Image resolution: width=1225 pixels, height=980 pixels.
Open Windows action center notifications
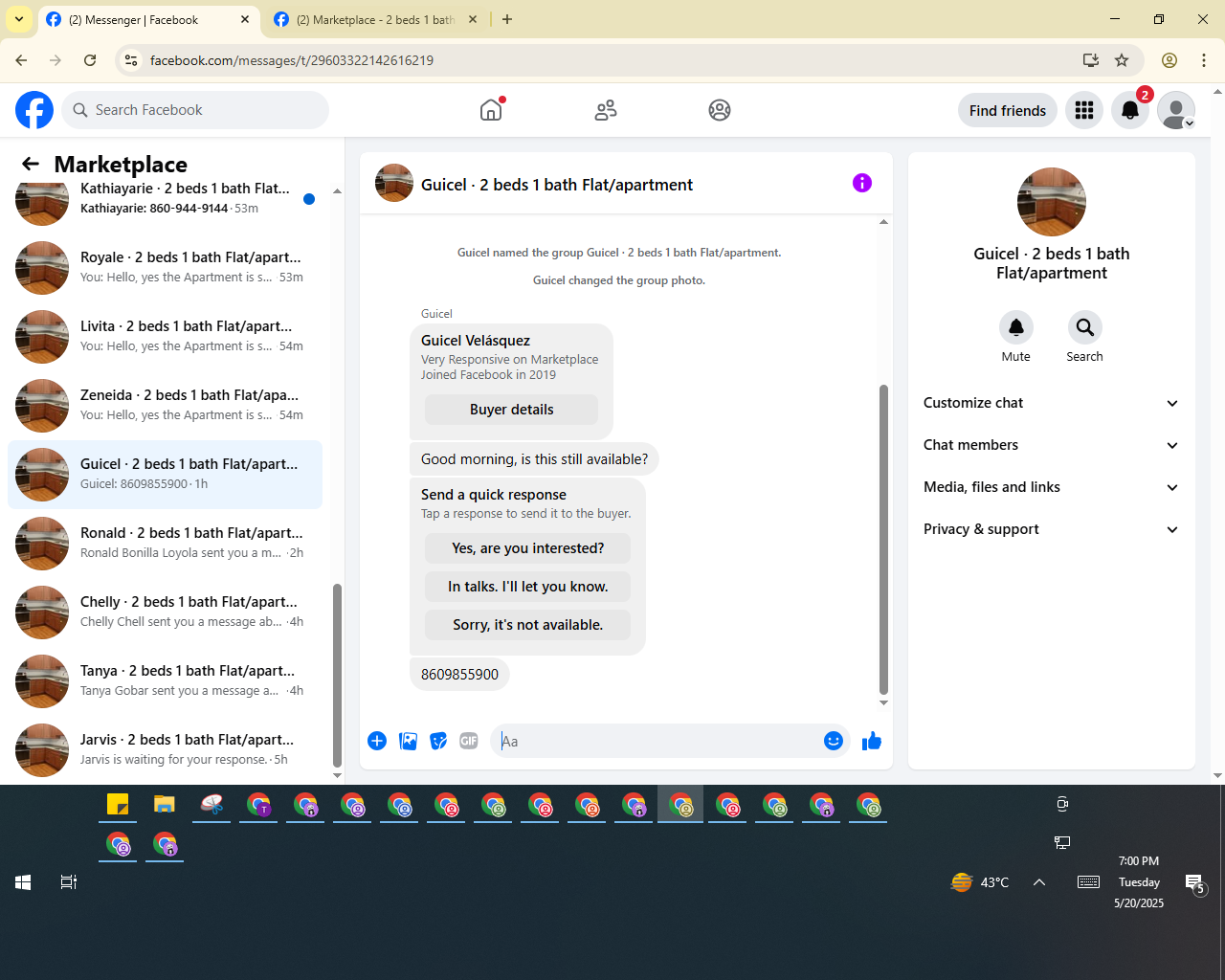[x=1195, y=883]
